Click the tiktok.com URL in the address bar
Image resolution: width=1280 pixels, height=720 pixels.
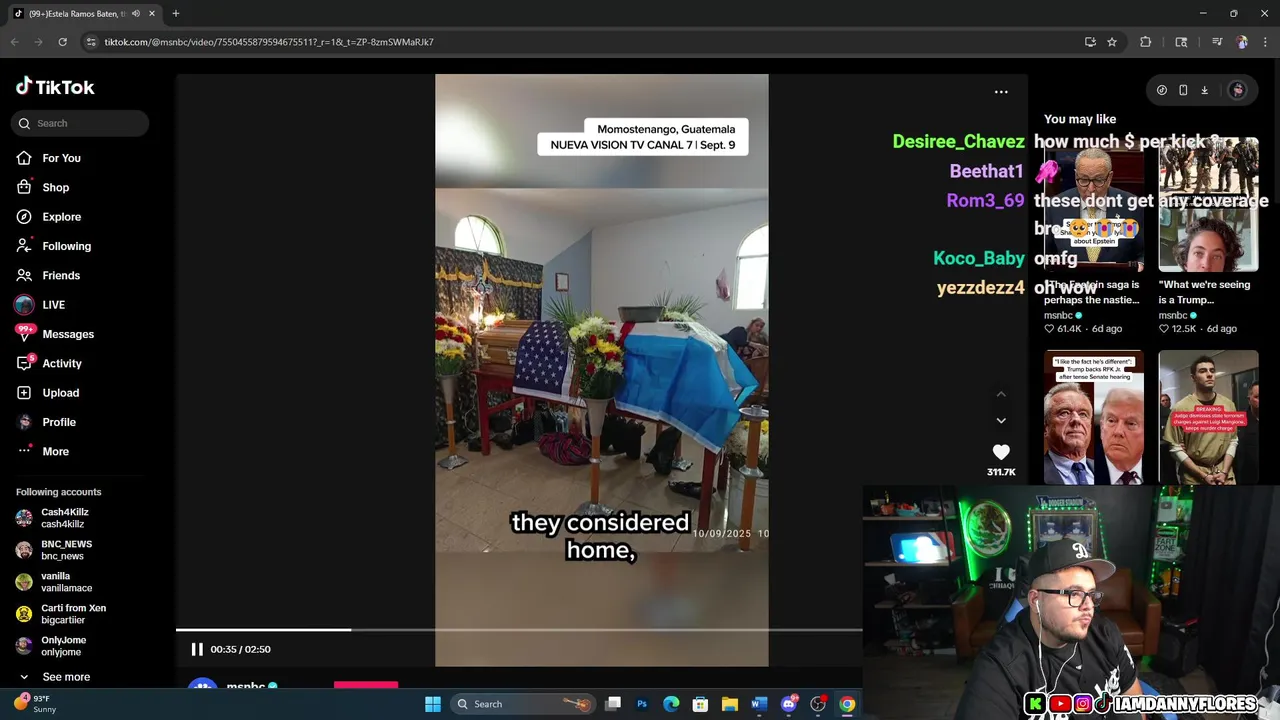click(269, 42)
